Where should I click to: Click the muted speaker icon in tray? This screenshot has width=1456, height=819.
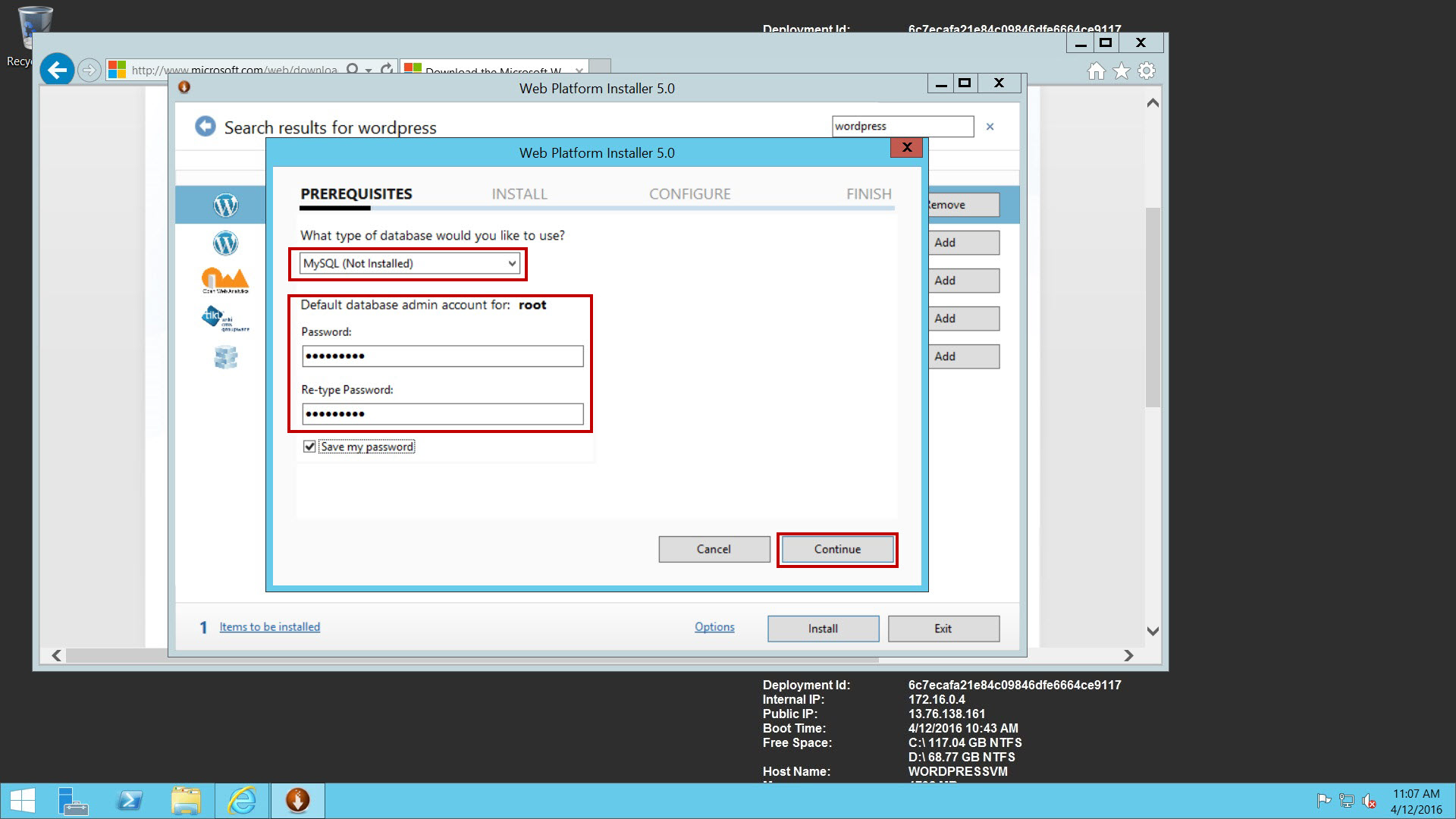coord(1370,801)
